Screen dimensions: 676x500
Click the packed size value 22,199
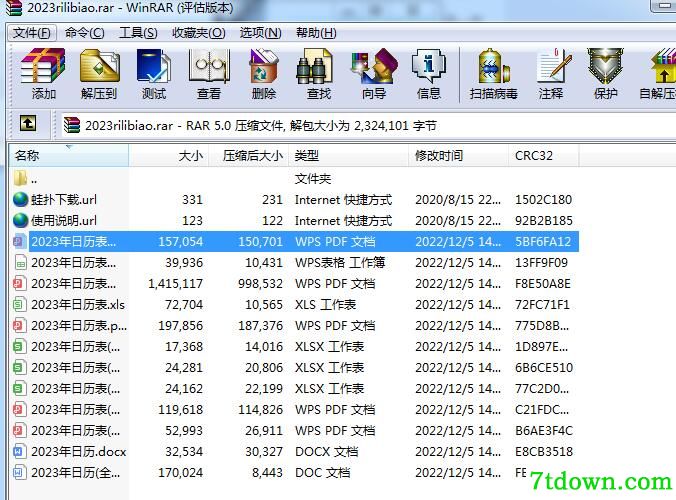pyautogui.click(x=264, y=388)
